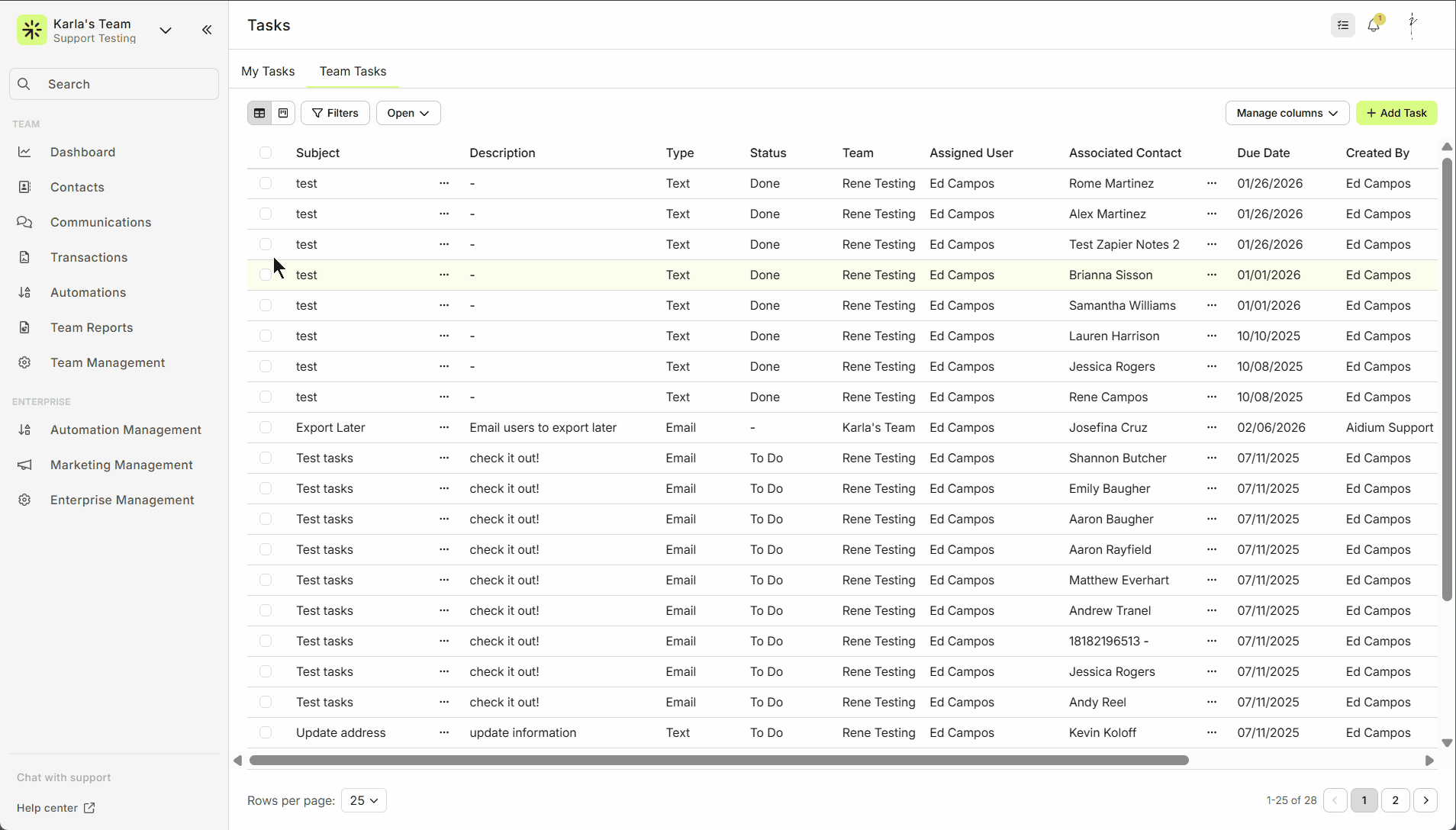Expand the Open status dropdown
Screen dimensions: 1456x830
pyautogui.click(x=407, y=113)
